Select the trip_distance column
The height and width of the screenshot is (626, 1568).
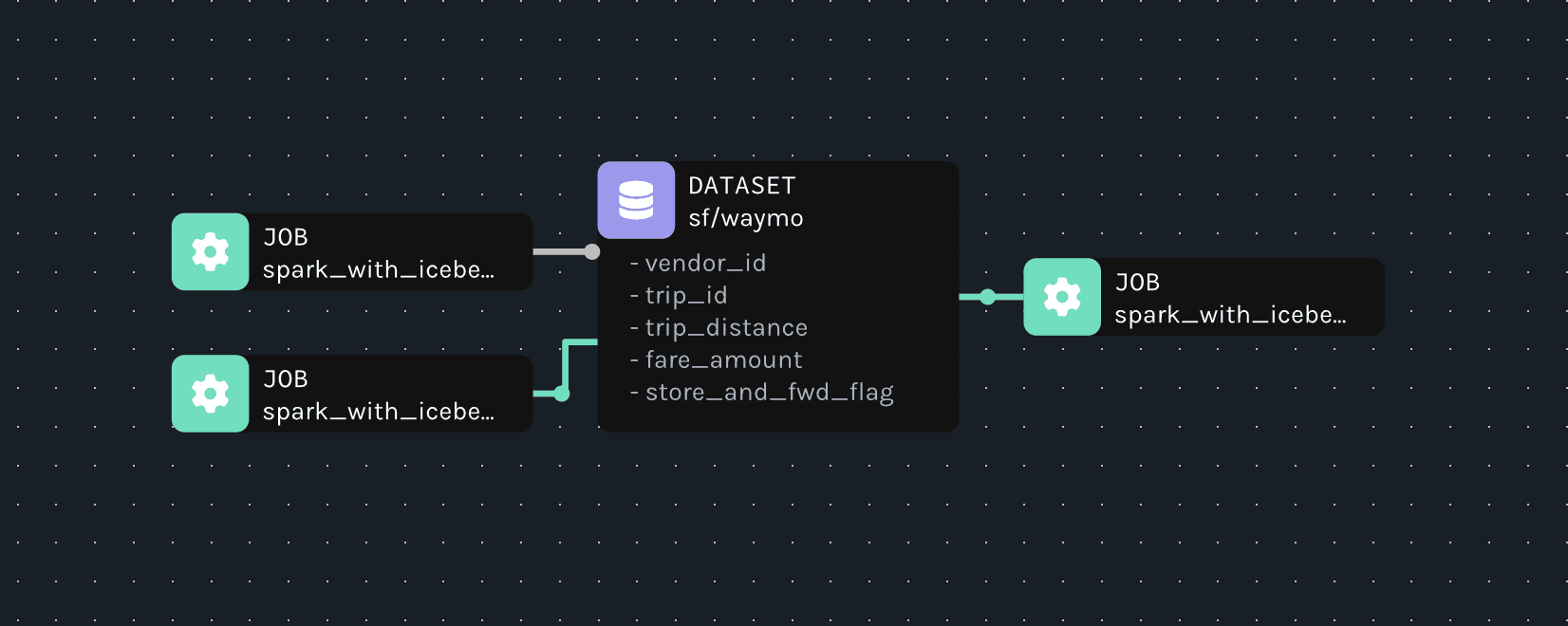tap(725, 327)
